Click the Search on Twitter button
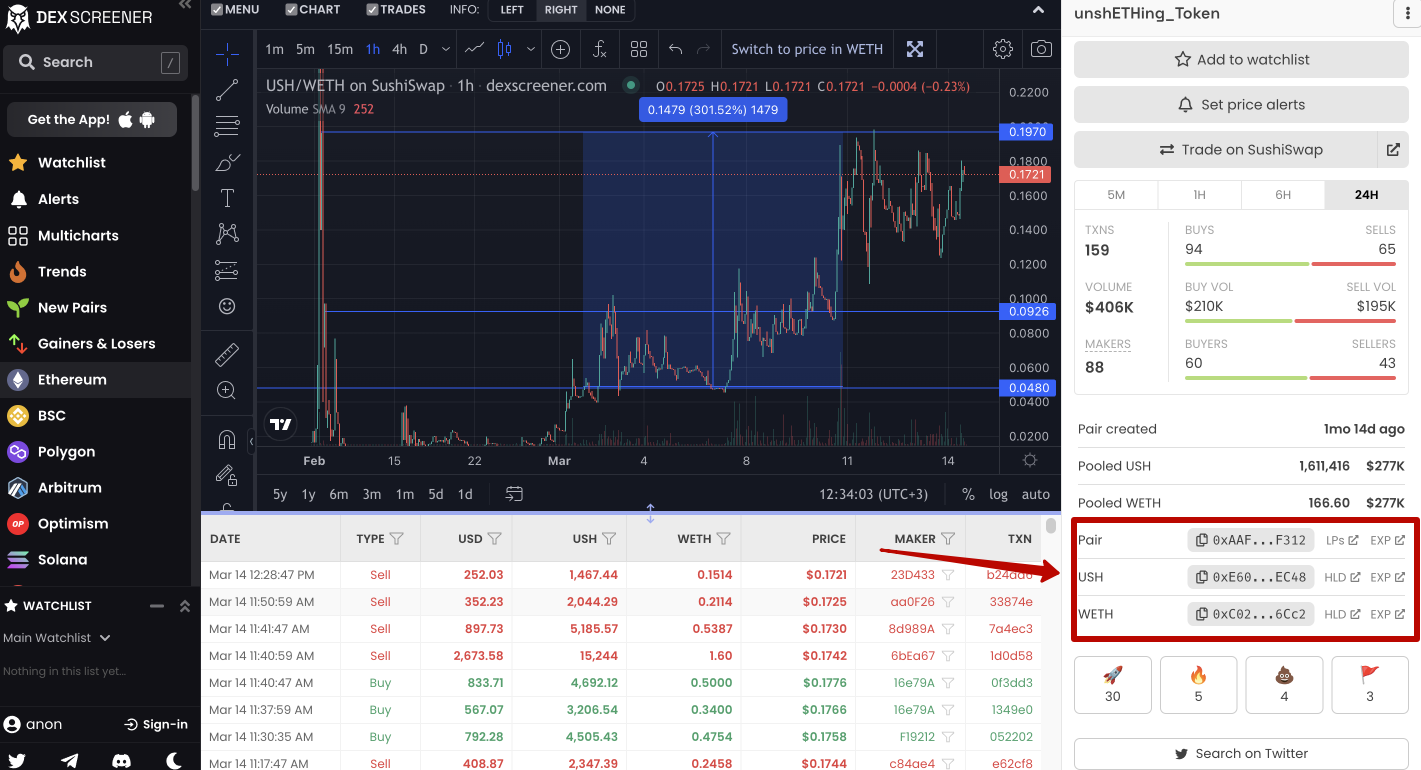The width and height of the screenshot is (1421, 770). 1241,754
